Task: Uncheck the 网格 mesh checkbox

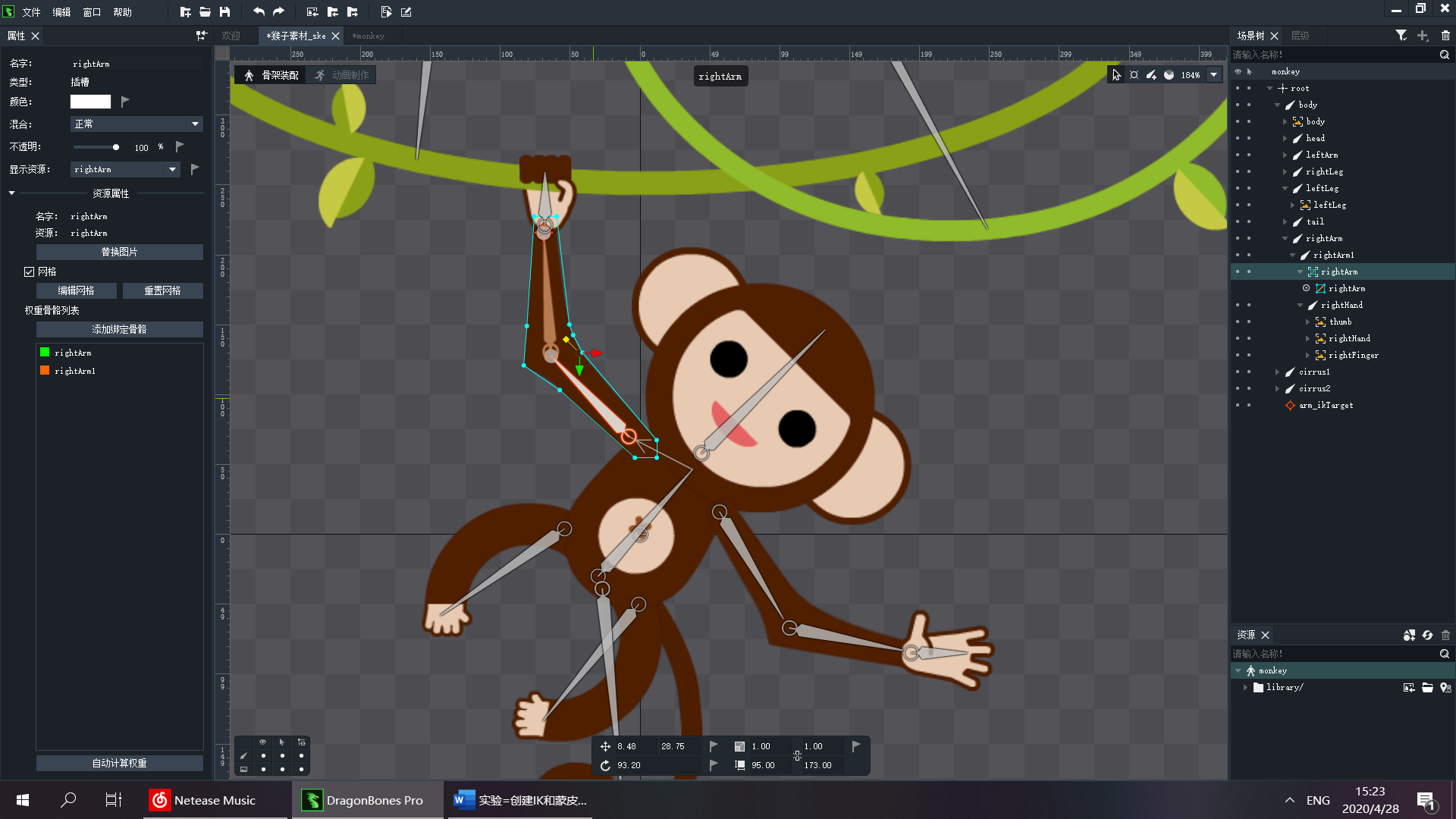Action: click(30, 271)
